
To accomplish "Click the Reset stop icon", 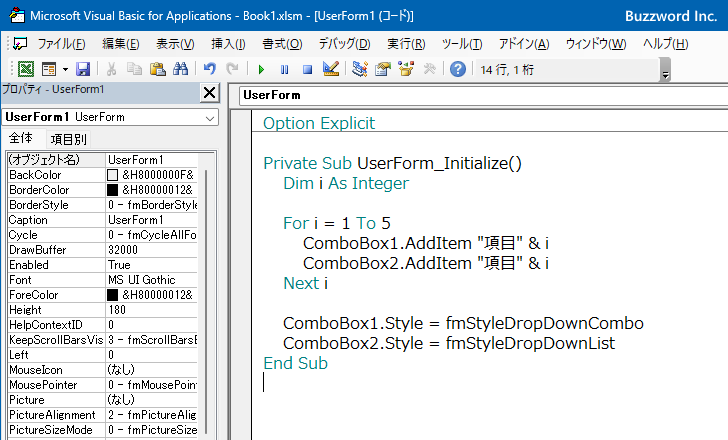I will 307,70.
